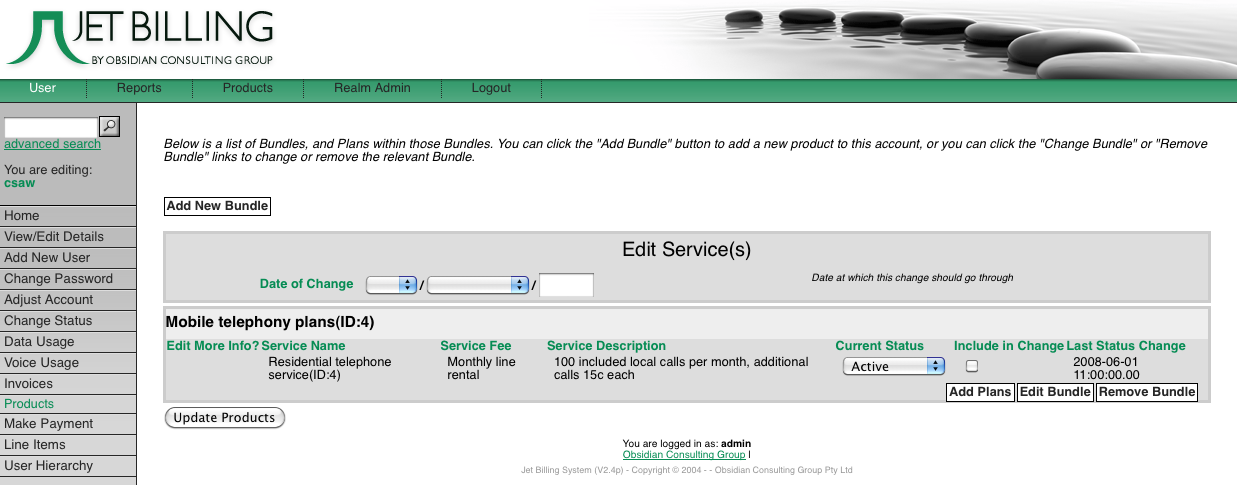Image resolution: width=1237 pixels, height=485 pixels.
Task: Open the Current Status dropdown
Action: [x=893, y=366]
